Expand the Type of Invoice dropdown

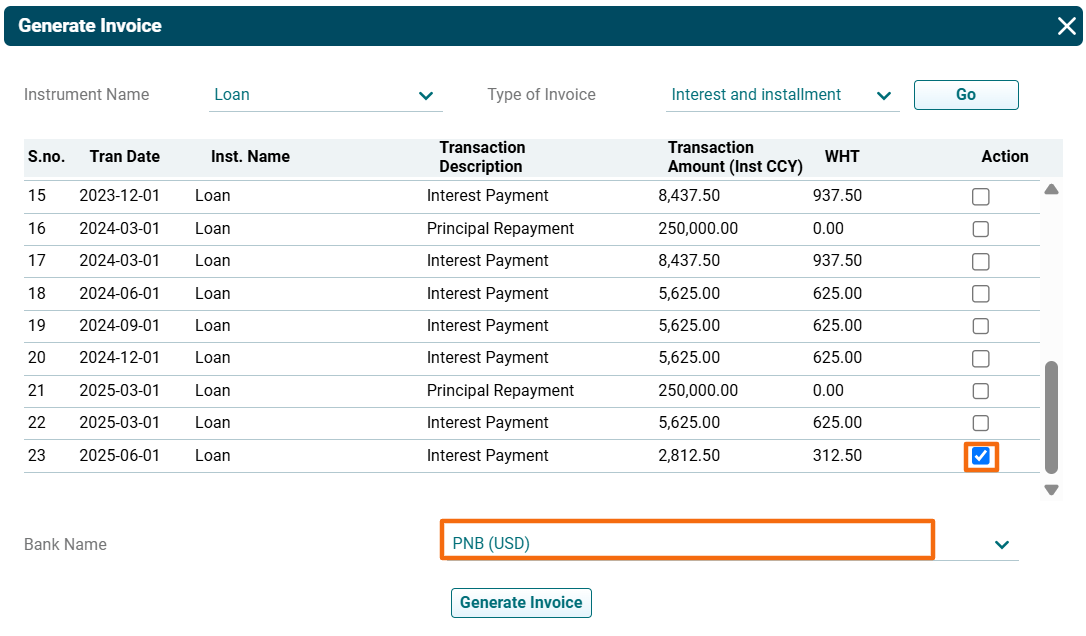883,96
